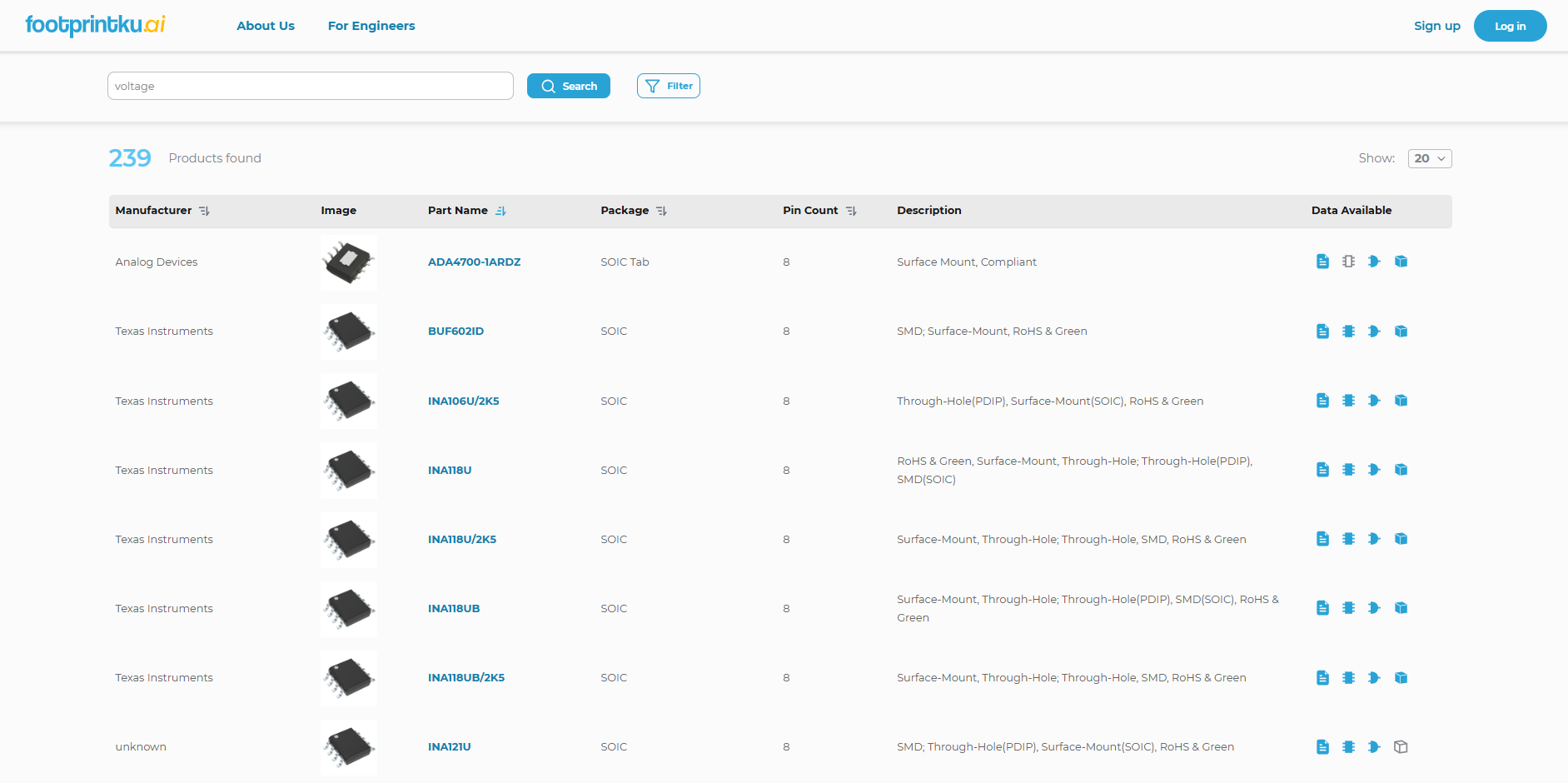Open datasheet icon for BUF602ID

[x=1322, y=332]
